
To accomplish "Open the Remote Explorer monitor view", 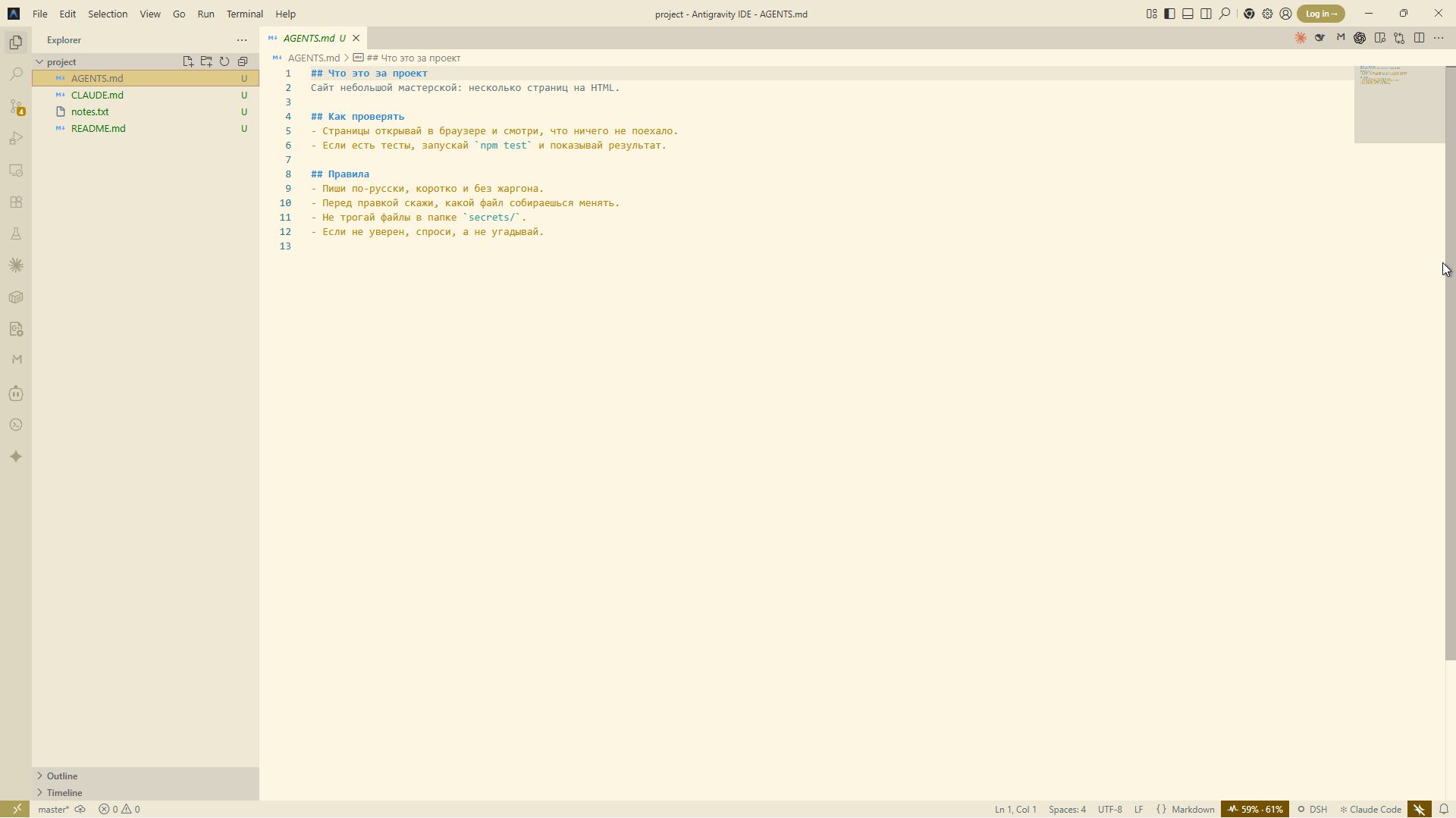I will click(16, 170).
